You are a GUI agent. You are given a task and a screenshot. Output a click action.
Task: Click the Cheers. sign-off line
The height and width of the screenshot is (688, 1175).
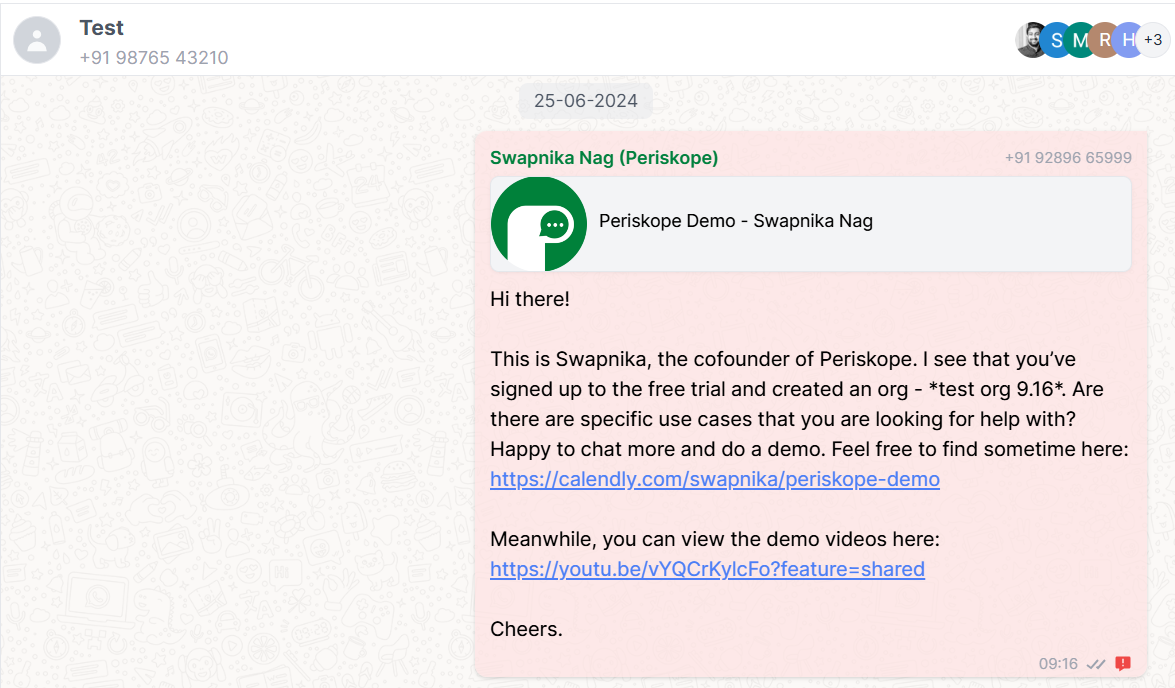[x=526, y=629]
